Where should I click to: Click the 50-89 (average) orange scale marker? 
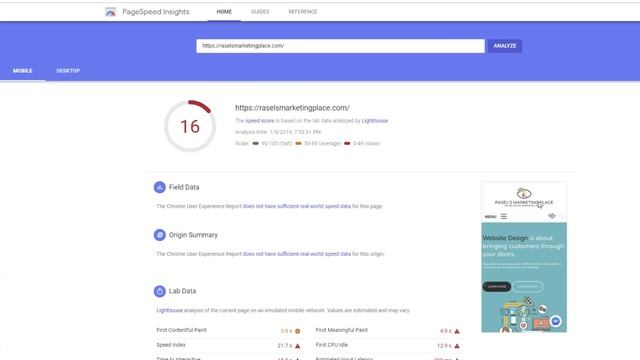(298, 143)
